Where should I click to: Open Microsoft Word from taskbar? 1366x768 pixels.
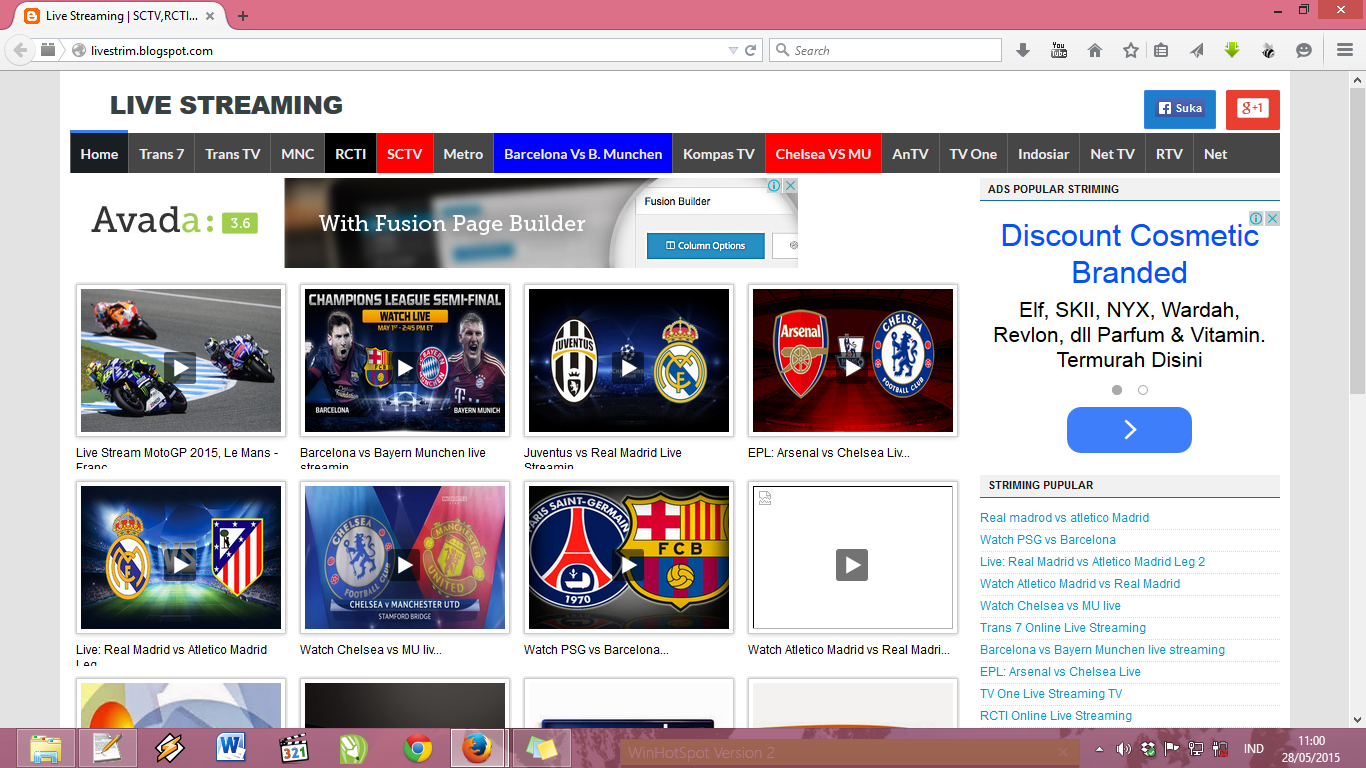231,748
